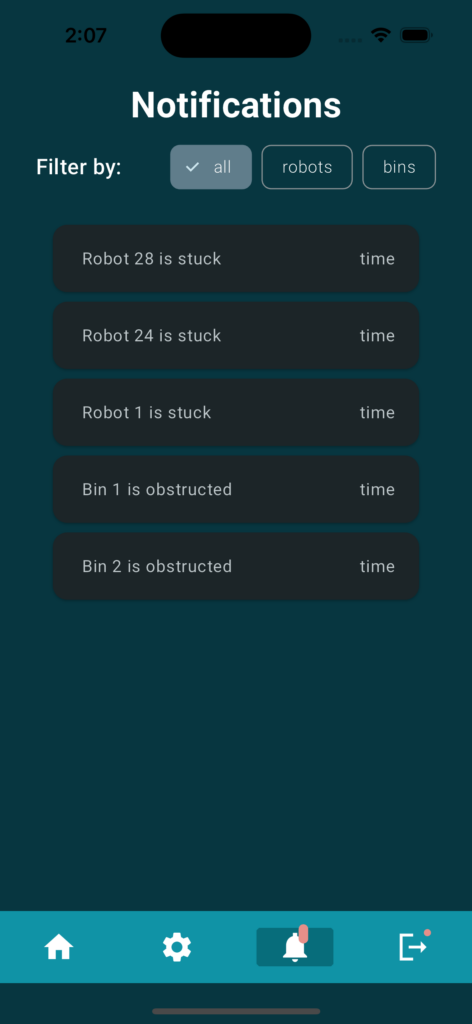The image size is (472, 1024).
Task: Open the "Bin 1 is obstructed" notification
Action: pyautogui.click(x=236, y=489)
